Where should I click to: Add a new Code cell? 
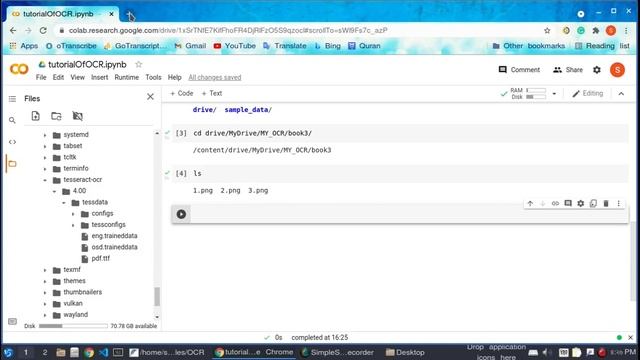point(182,93)
